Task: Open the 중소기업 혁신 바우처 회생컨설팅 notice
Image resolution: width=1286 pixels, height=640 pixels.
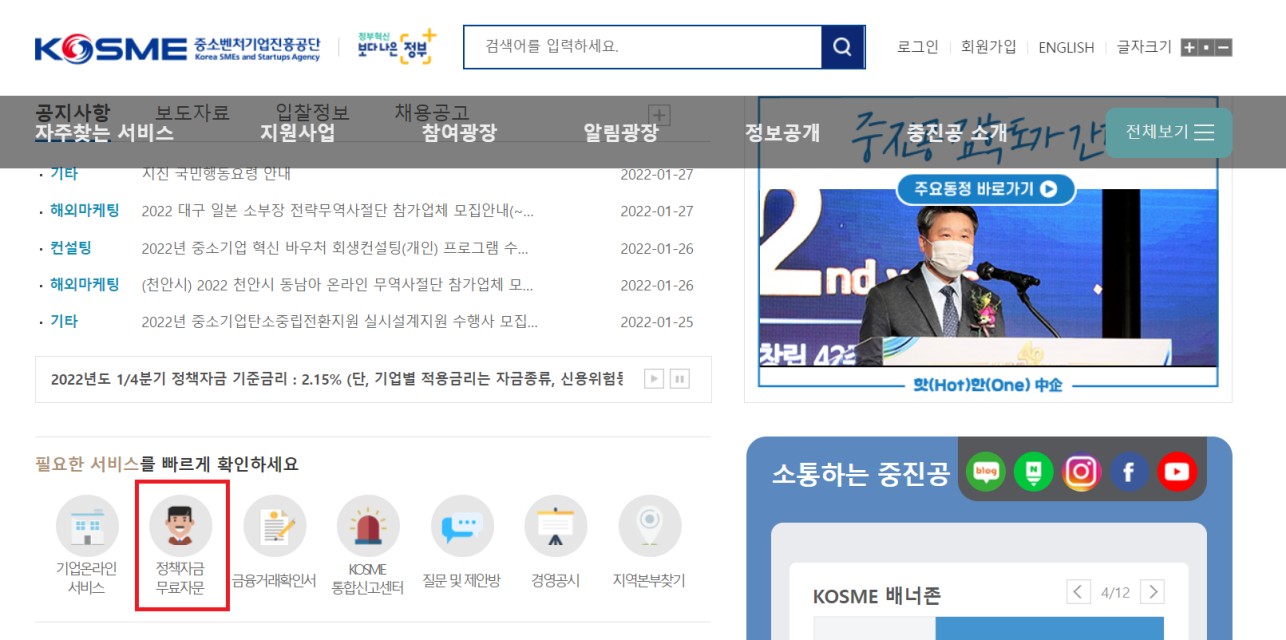Action: tap(335, 248)
